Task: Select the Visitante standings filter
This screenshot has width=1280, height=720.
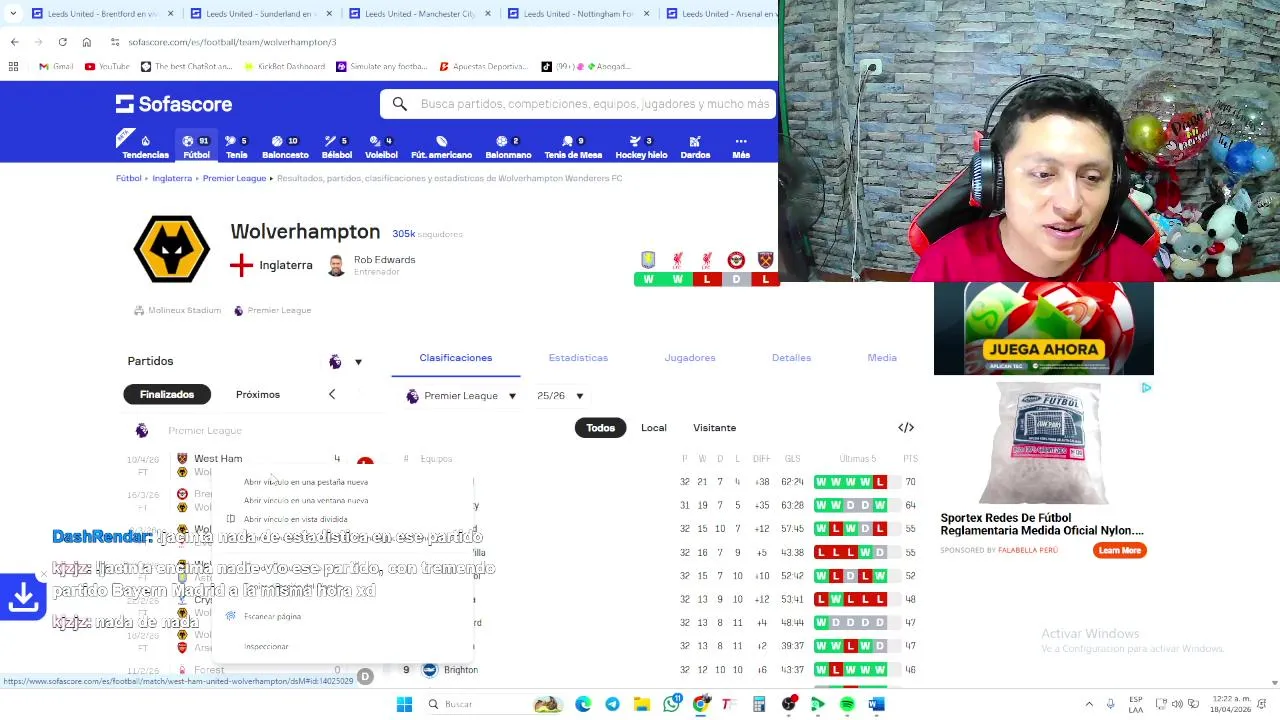Action: click(714, 428)
